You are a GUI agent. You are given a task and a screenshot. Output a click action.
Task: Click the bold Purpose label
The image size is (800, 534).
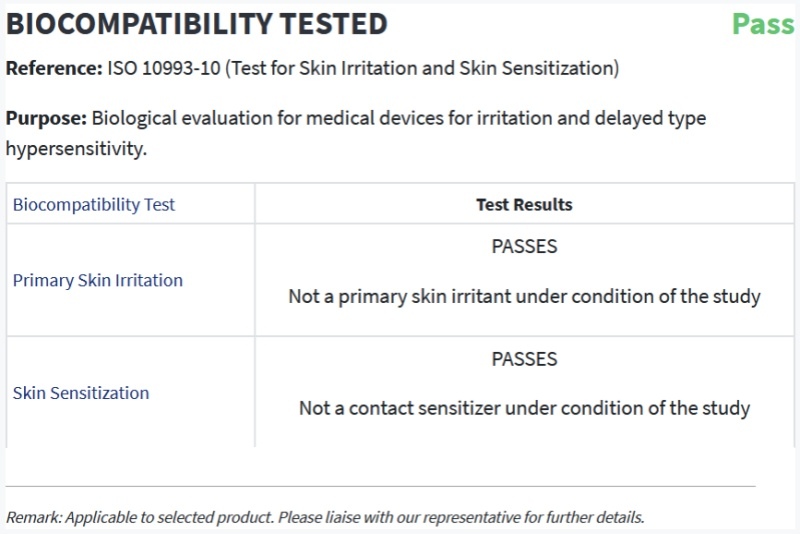47,118
